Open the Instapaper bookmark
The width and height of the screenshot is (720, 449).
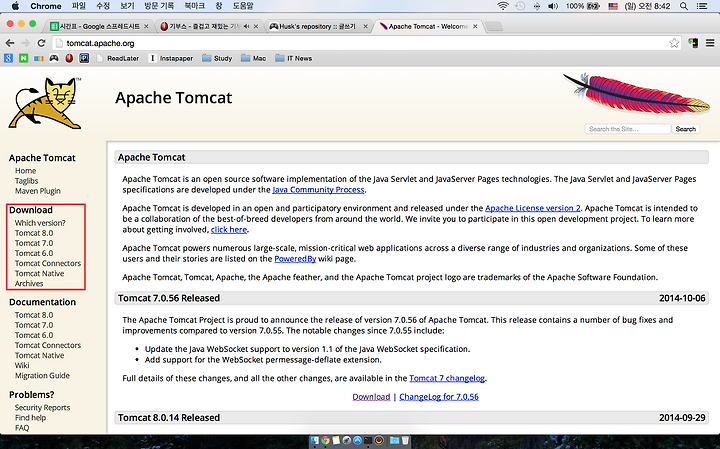tap(171, 58)
